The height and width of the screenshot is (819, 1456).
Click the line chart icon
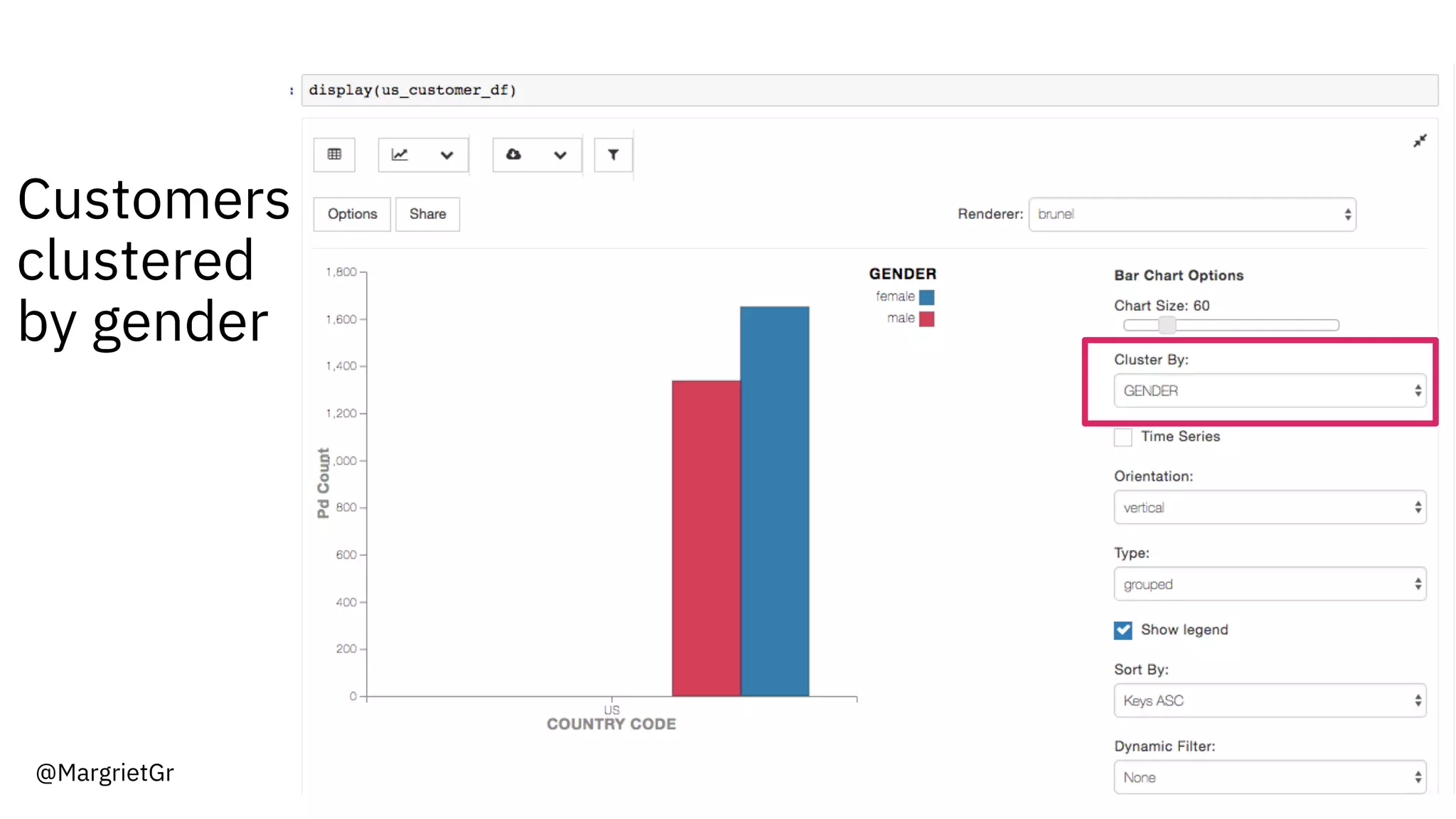[x=400, y=154]
